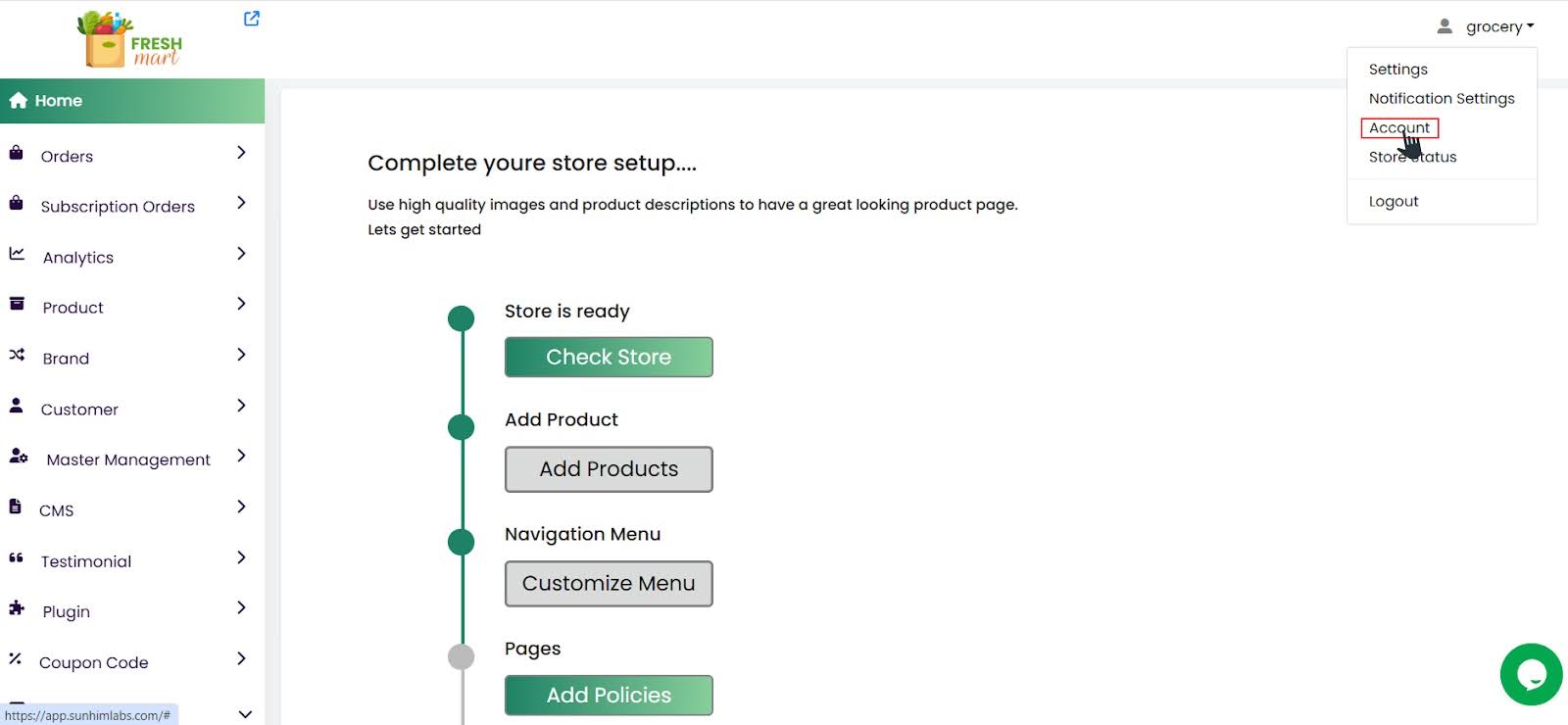Viewport: 1568px width, 725px height.
Task: Toggle the grocery user dropdown
Action: pos(1486,26)
